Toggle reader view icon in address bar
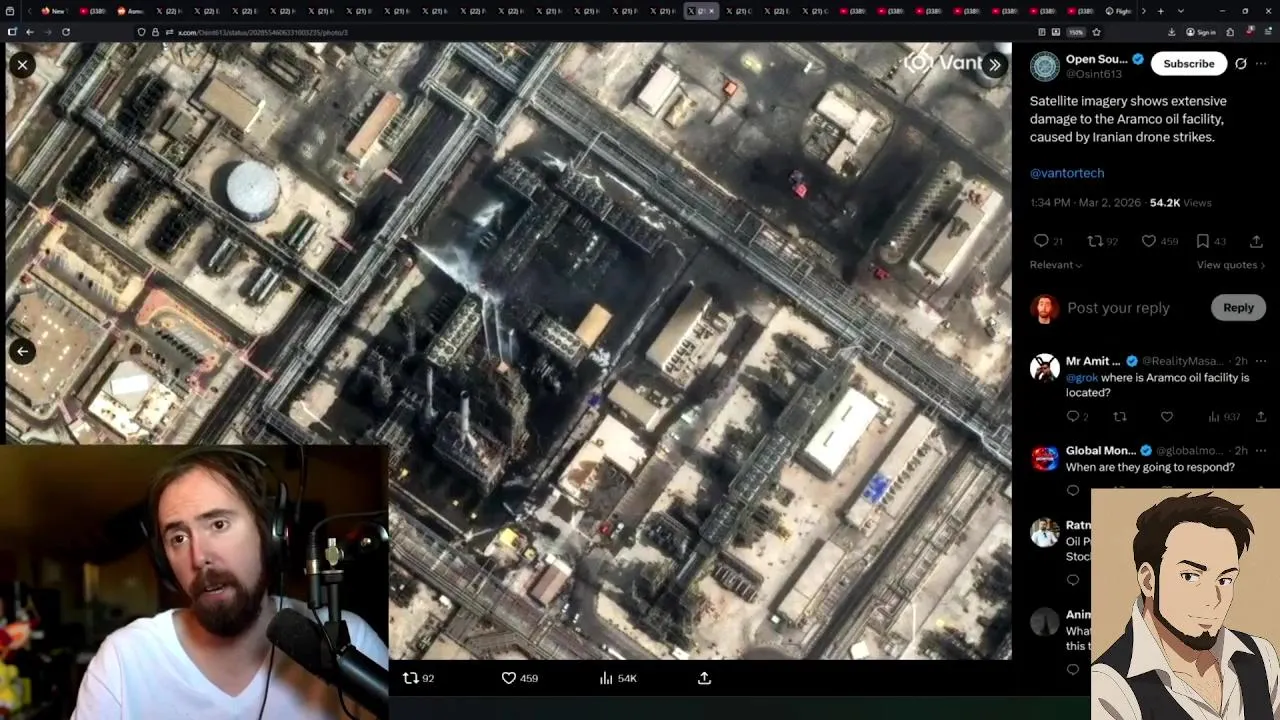1280x720 pixels. tap(1040, 32)
